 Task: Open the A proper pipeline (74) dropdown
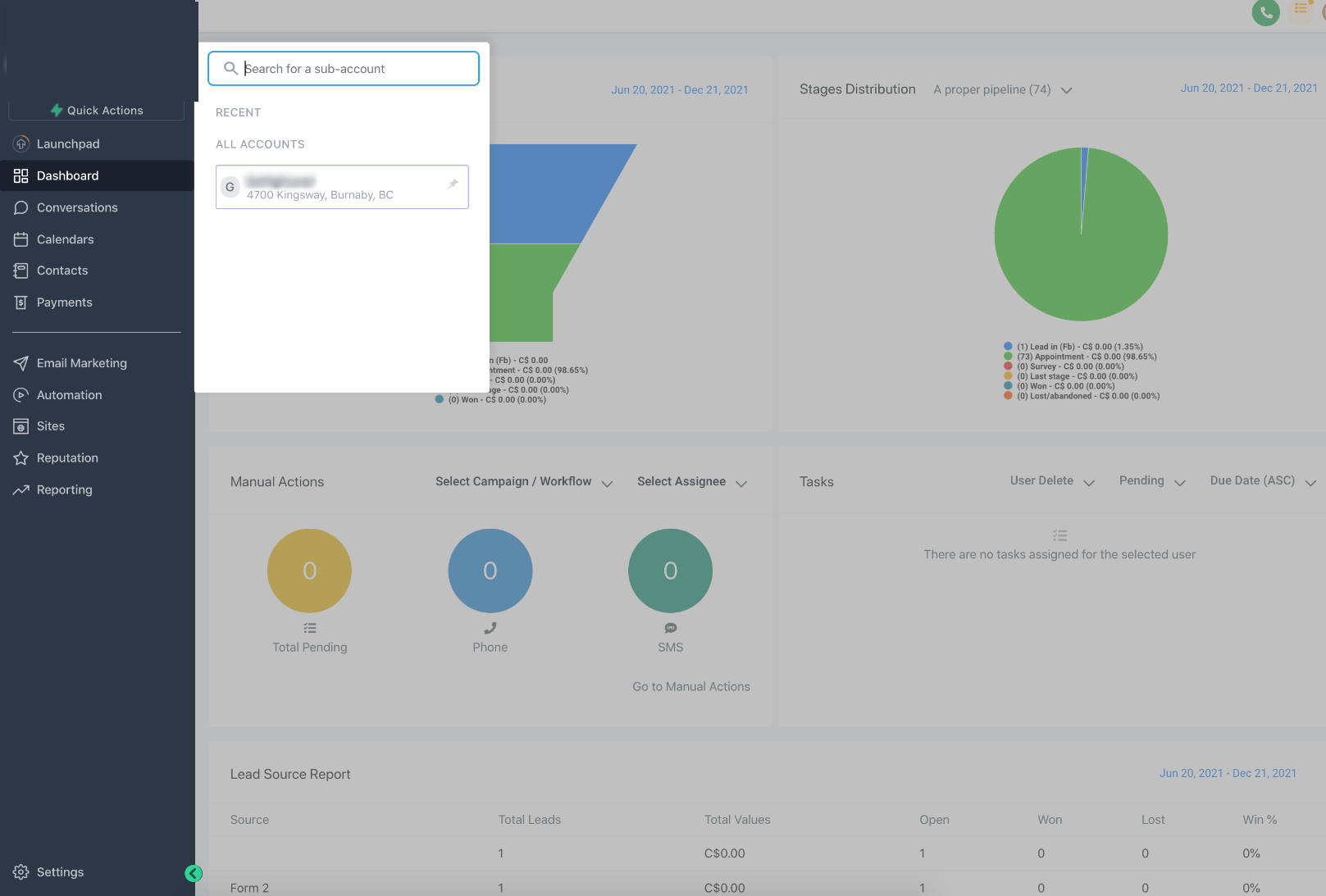(x=1002, y=90)
